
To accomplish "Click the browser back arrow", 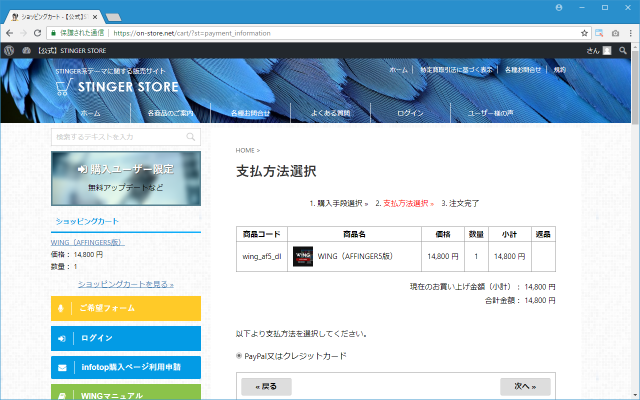I will (x=10, y=33).
